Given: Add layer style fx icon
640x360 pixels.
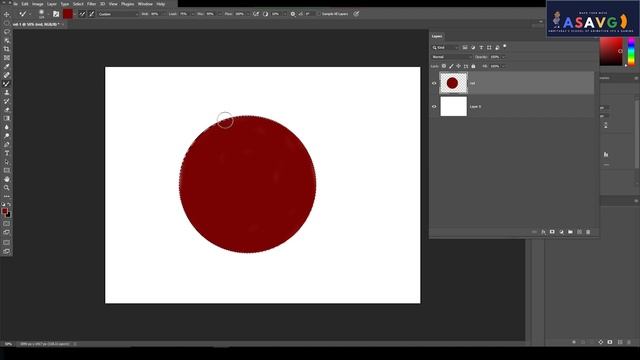Looking at the screenshot, I should (x=543, y=232).
